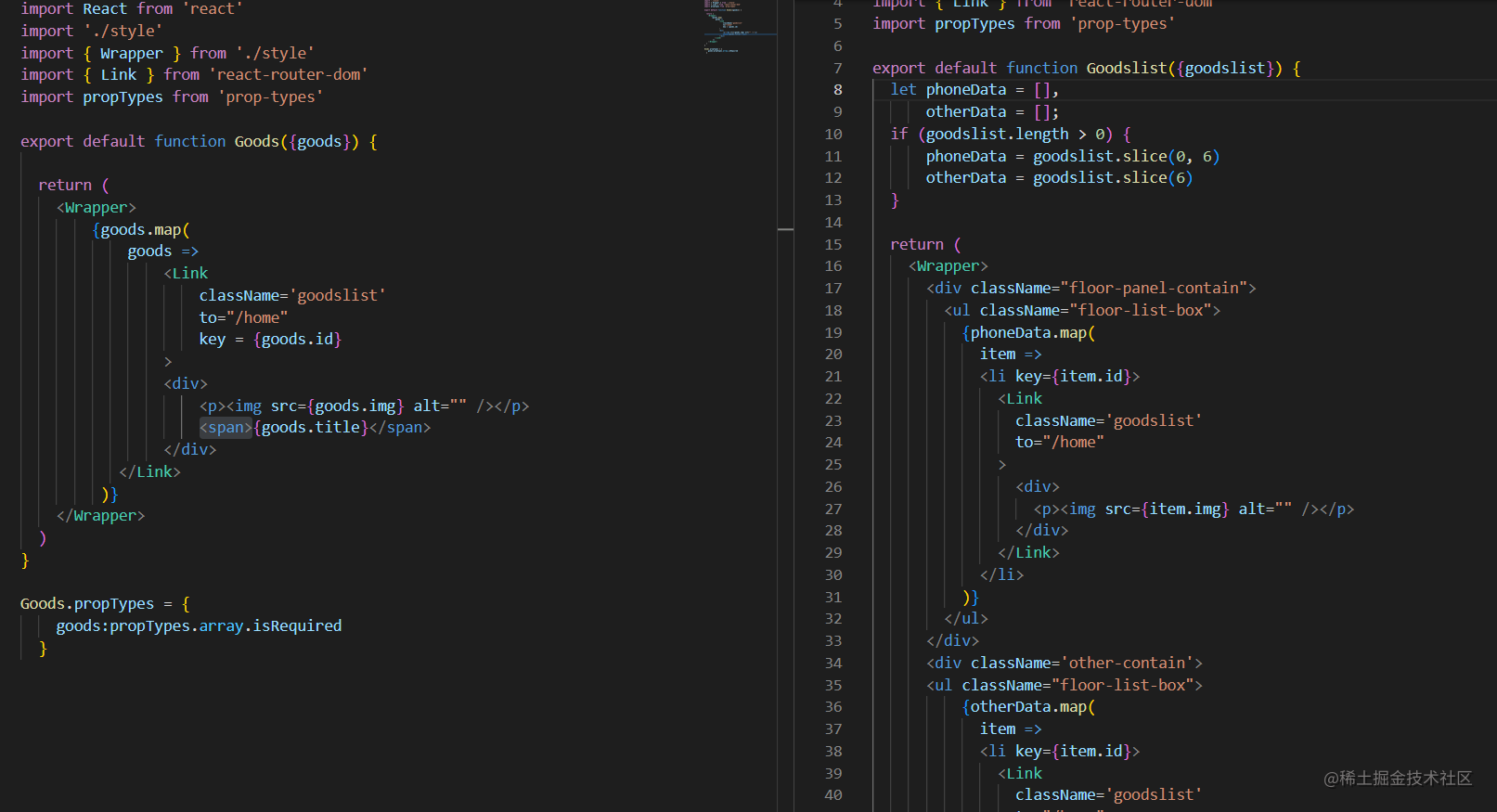This screenshot has width=1497, height=812.
Task: Select the 'Goodslist' function name
Action: [x=1127, y=68]
